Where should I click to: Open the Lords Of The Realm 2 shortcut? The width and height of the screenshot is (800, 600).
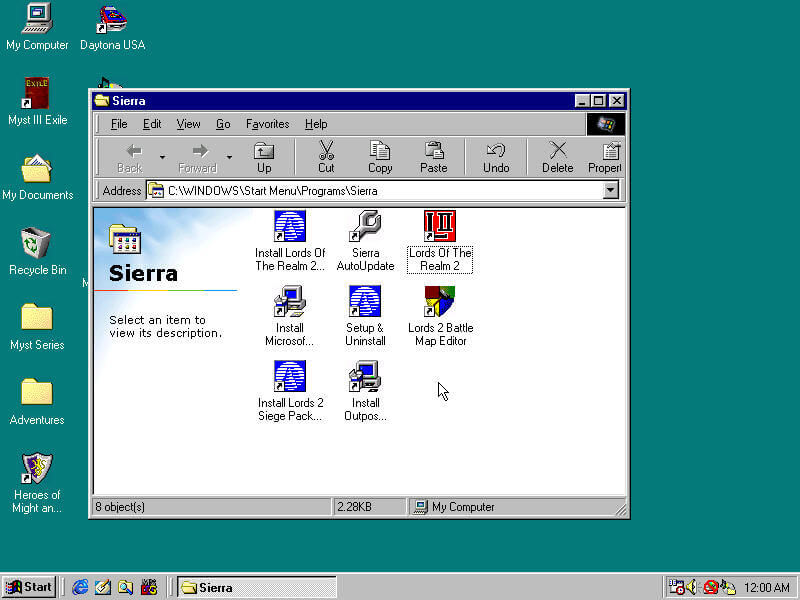pyautogui.click(x=440, y=228)
